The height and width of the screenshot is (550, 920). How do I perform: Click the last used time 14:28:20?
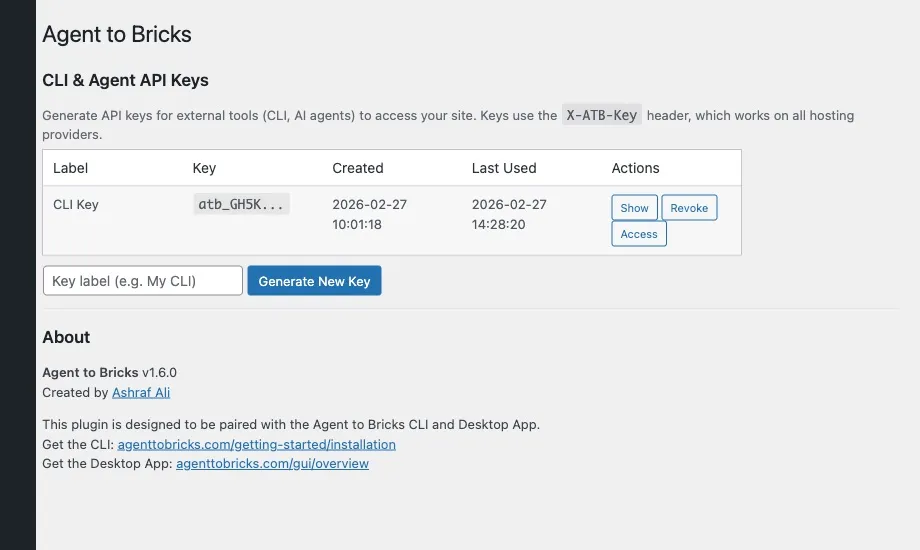(498, 224)
